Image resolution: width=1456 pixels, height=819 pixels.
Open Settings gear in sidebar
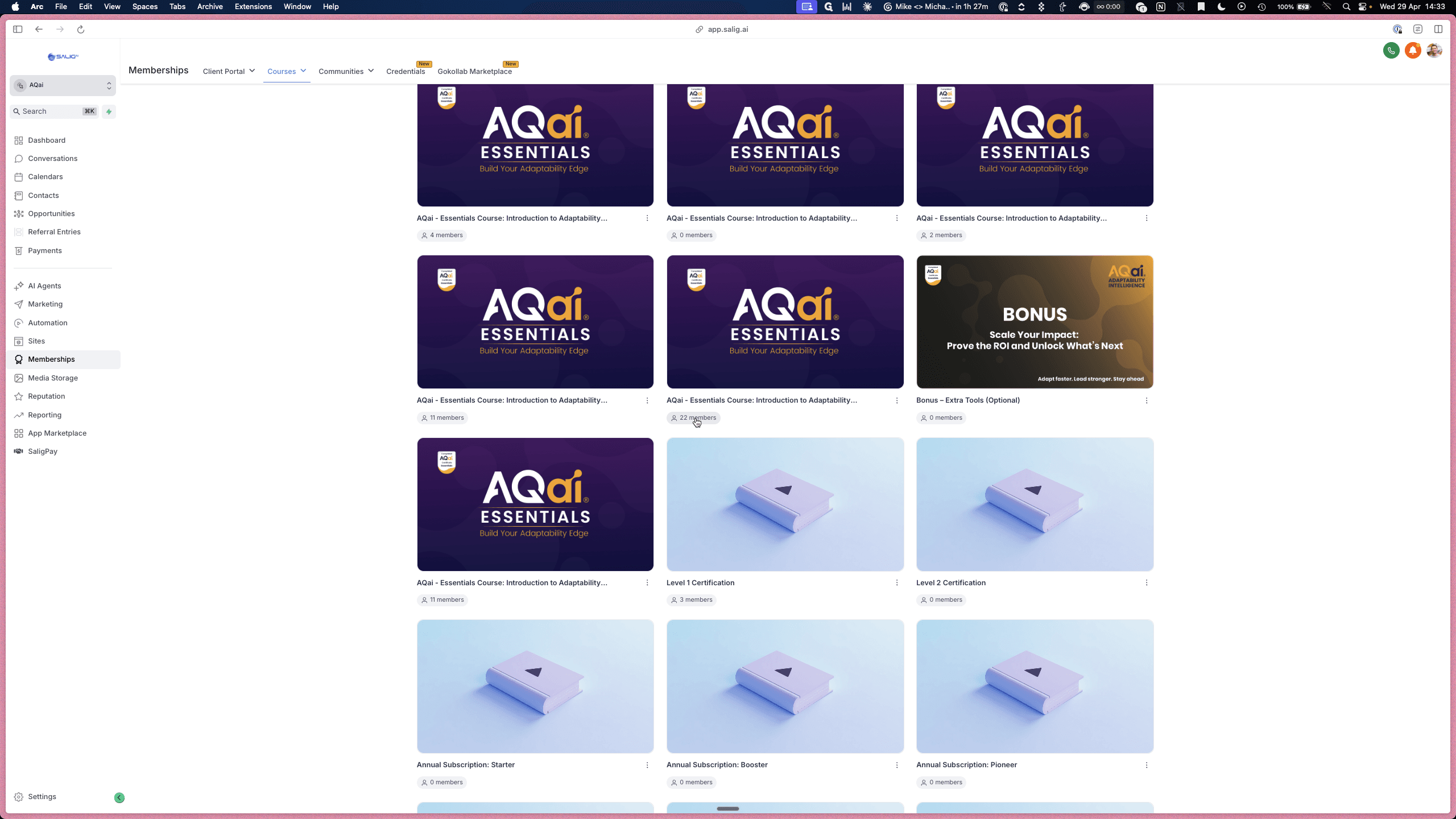click(19, 797)
